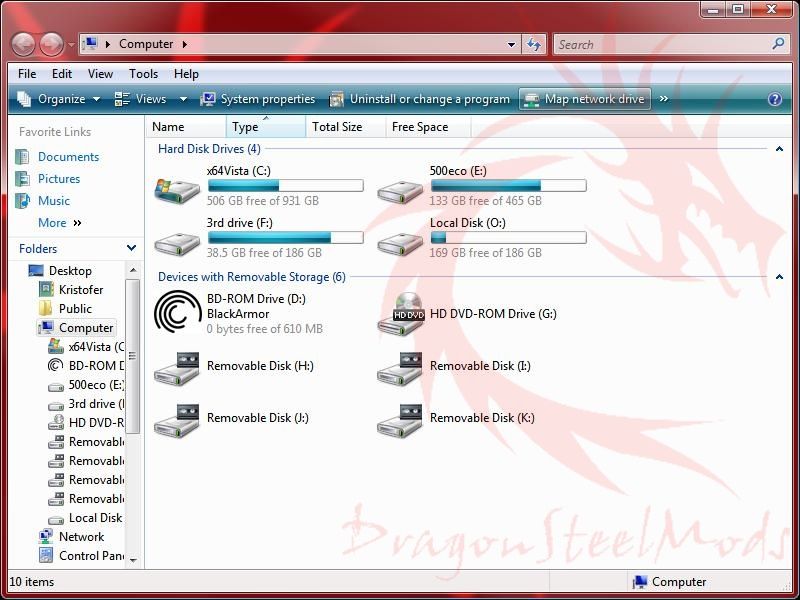Collapse the Hard Disk Drives group
The width and height of the screenshot is (800, 600).
click(x=779, y=149)
